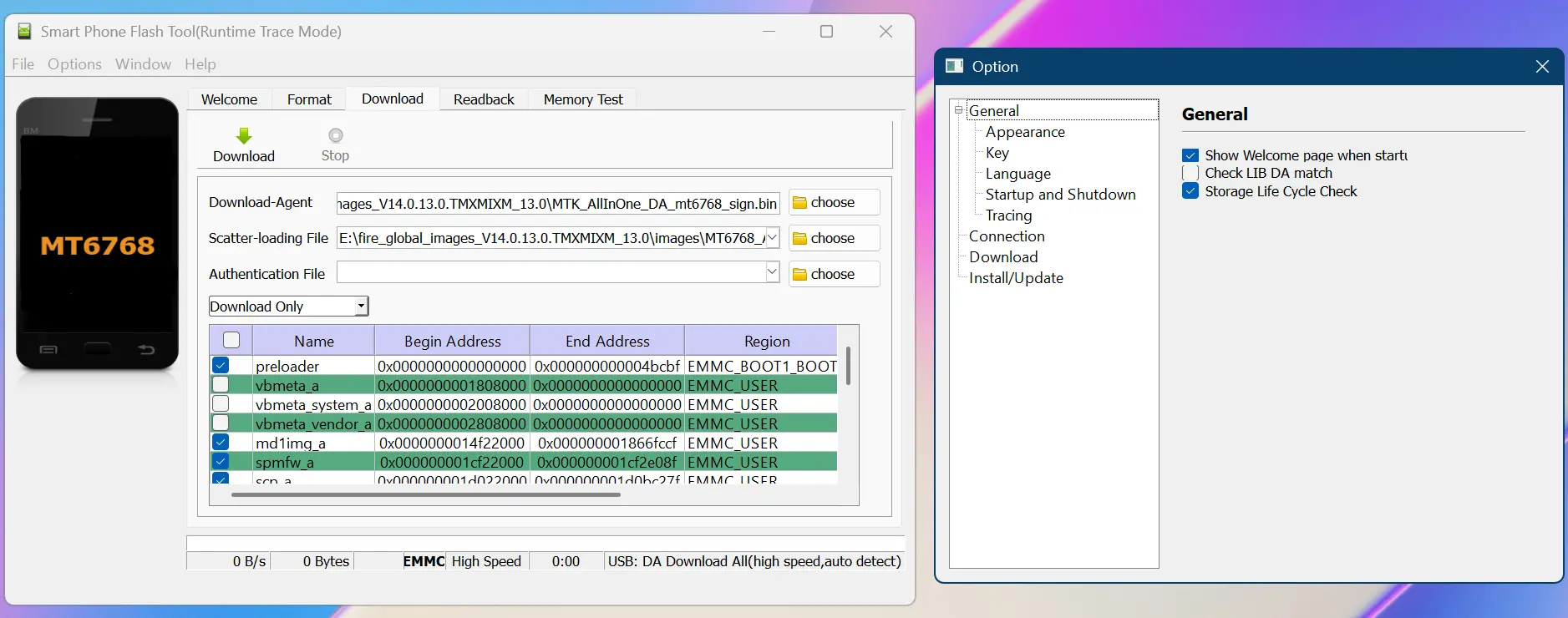Click the folder icon beside Scatter-loading File choose
1568x618 pixels.
(x=799, y=239)
